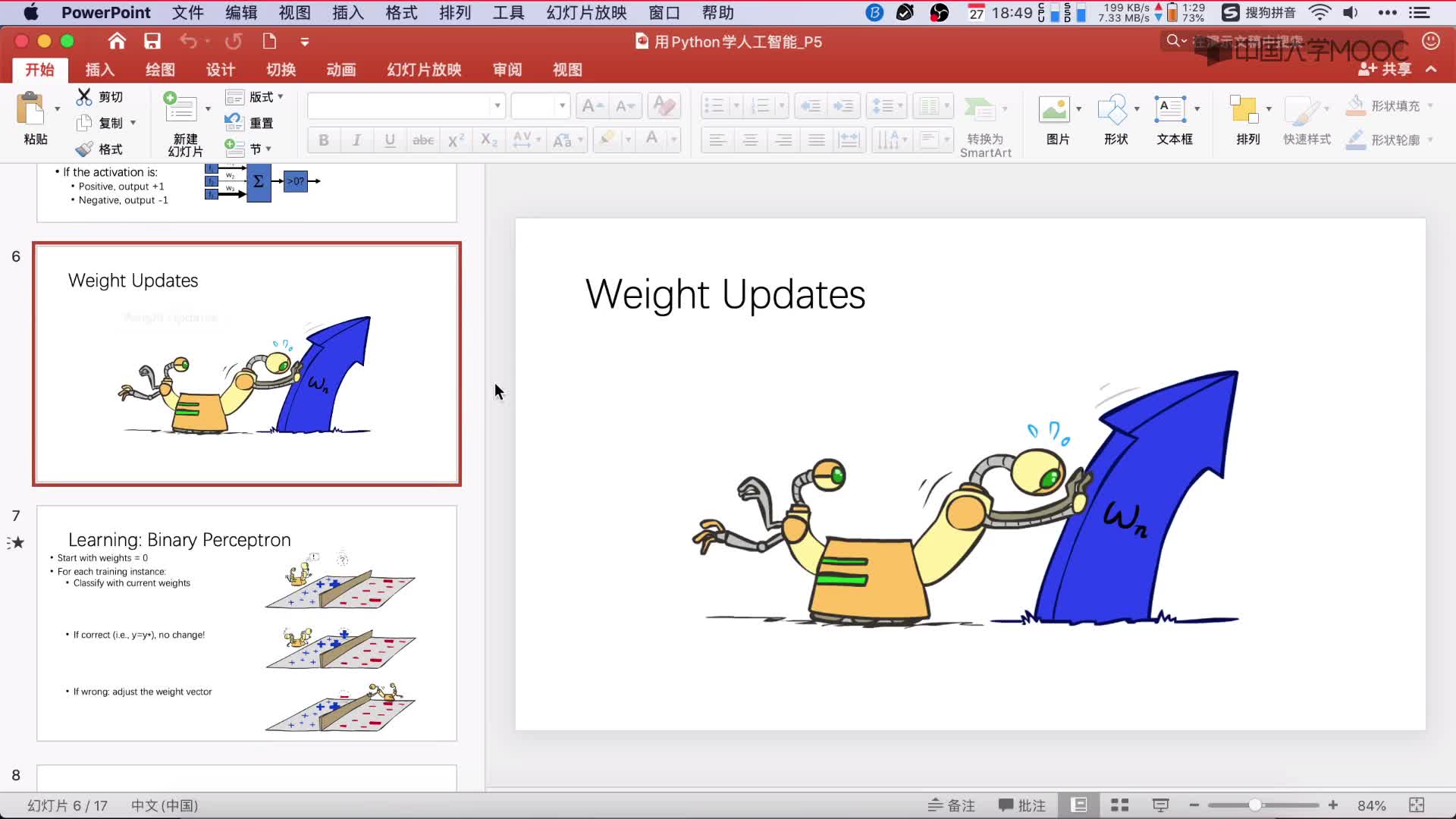
Task: Toggle italic formatting
Action: [356, 140]
